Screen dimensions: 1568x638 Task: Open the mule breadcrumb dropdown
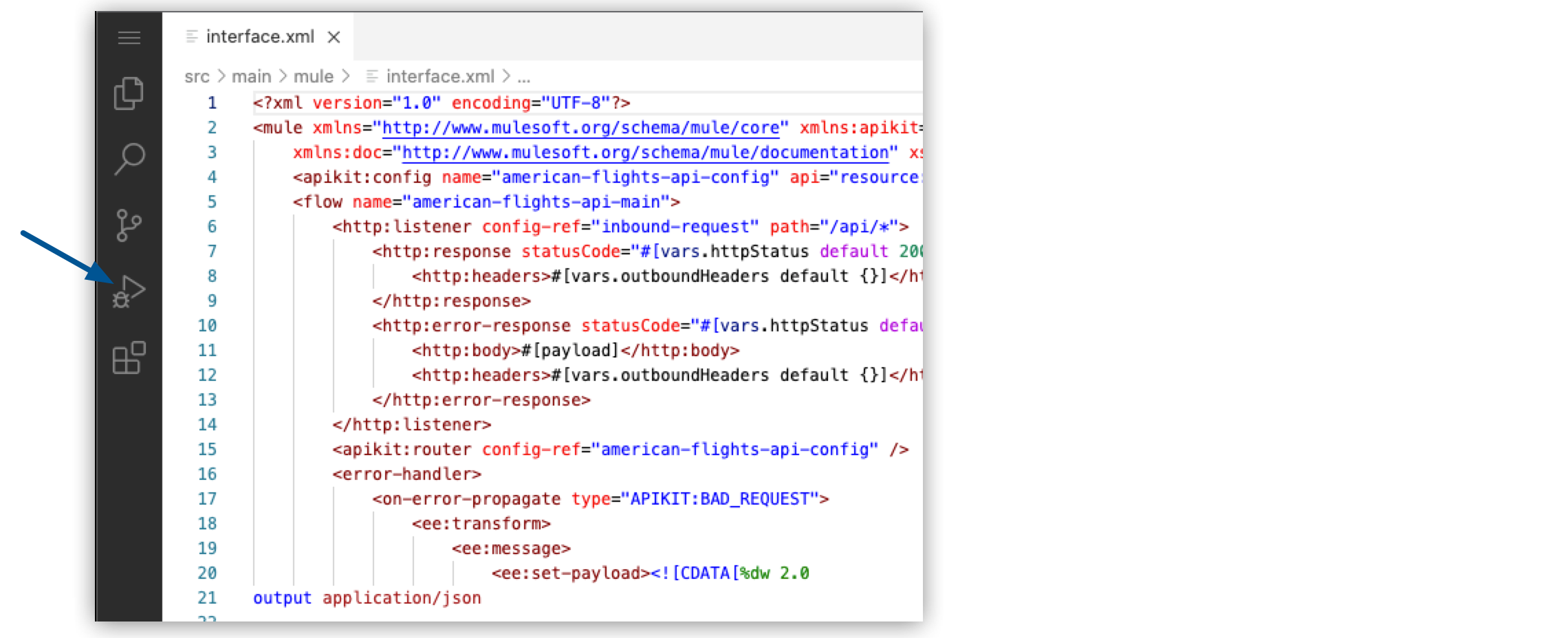point(315,76)
